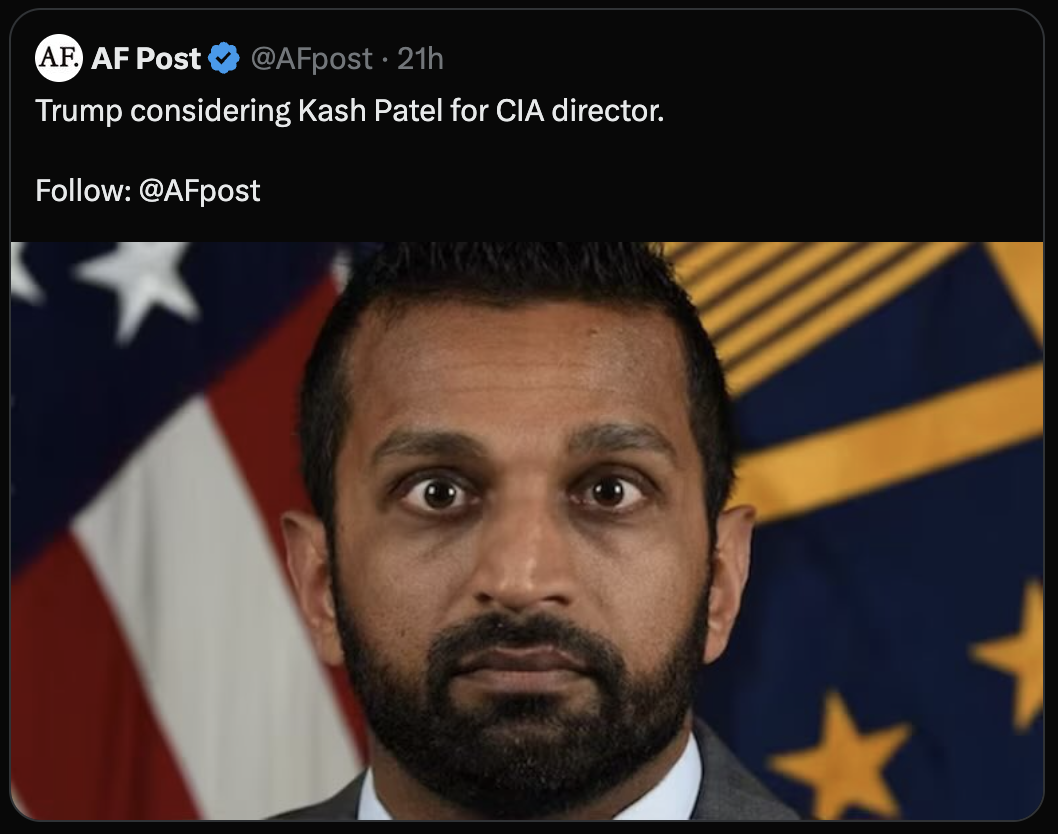This screenshot has height=834, width=1058.
Task: Click the blue verified checkmark badge
Action: [224, 59]
